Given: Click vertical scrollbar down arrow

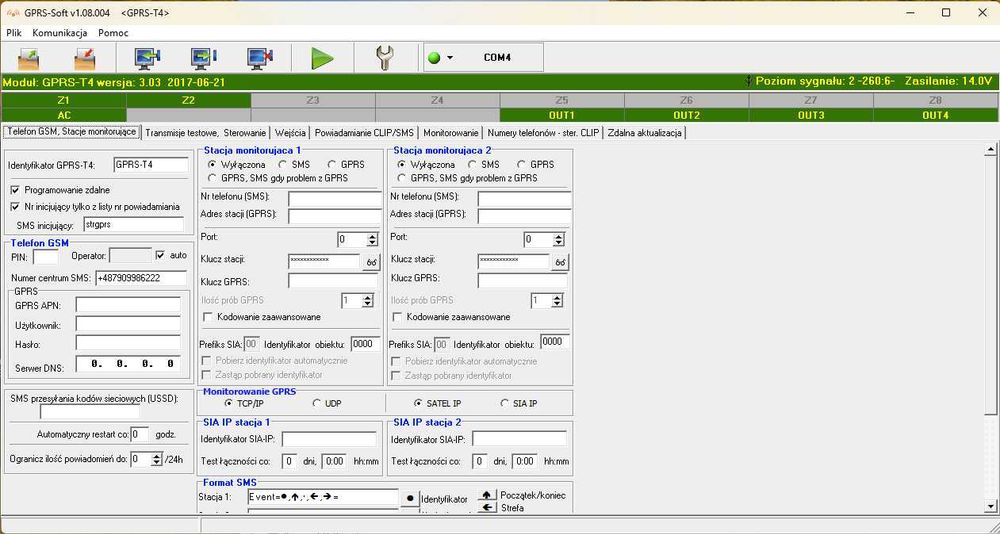Looking at the screenshot, I should click(990, 507).
